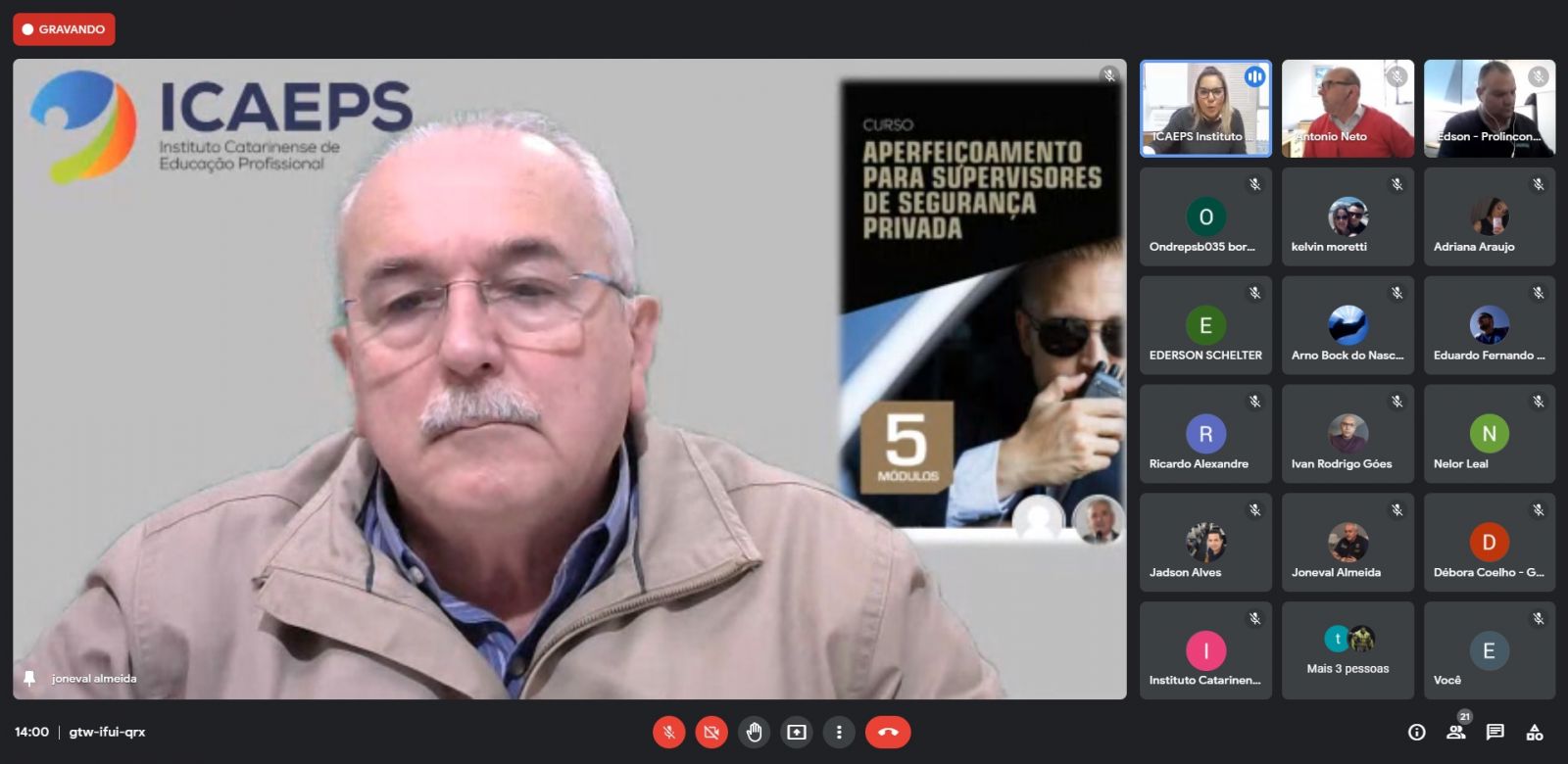Select Edson - Prolincon video tile
The height and width of the screenshot is (764, 1568).
[1490, 109]
